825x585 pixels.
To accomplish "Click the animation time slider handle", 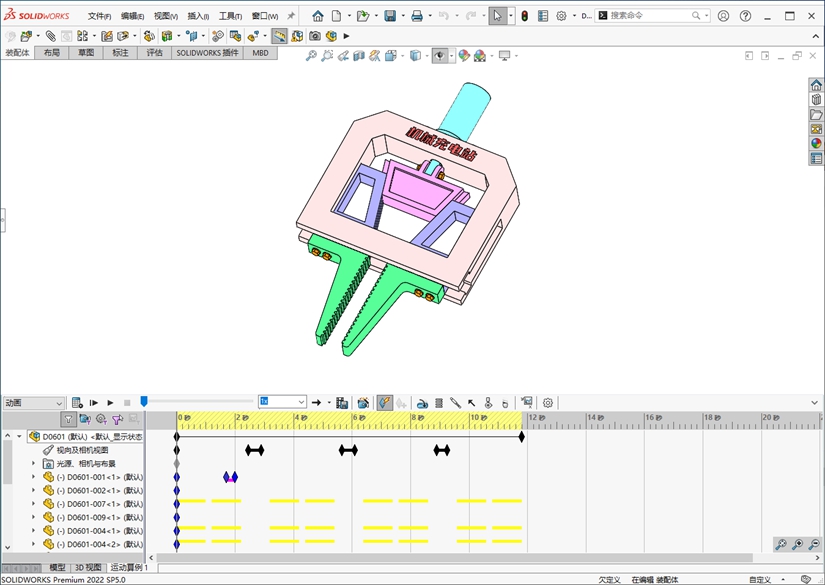I will [x=144, y=401].
